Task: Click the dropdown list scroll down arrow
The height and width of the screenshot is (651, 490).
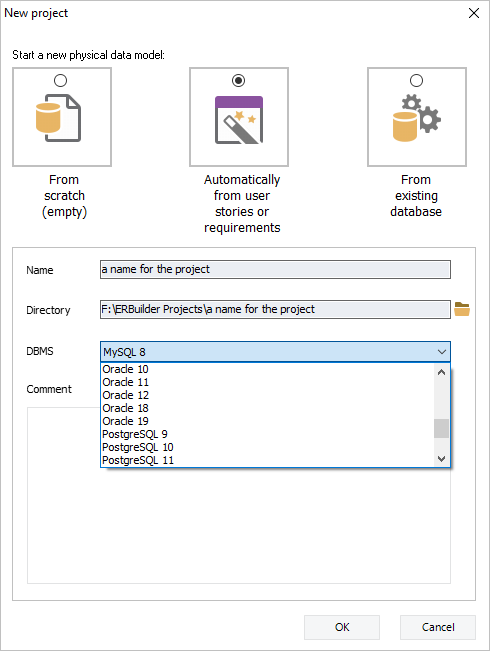Action: [441, 458]
